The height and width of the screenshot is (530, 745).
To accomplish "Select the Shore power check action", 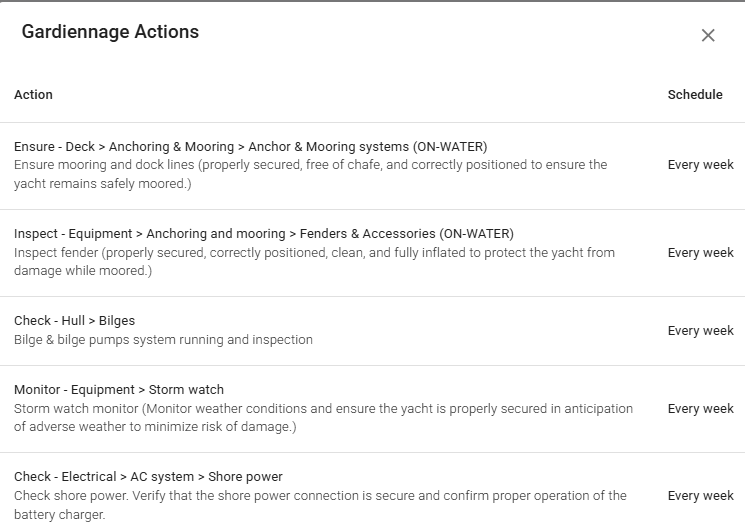I will [148, 477].
